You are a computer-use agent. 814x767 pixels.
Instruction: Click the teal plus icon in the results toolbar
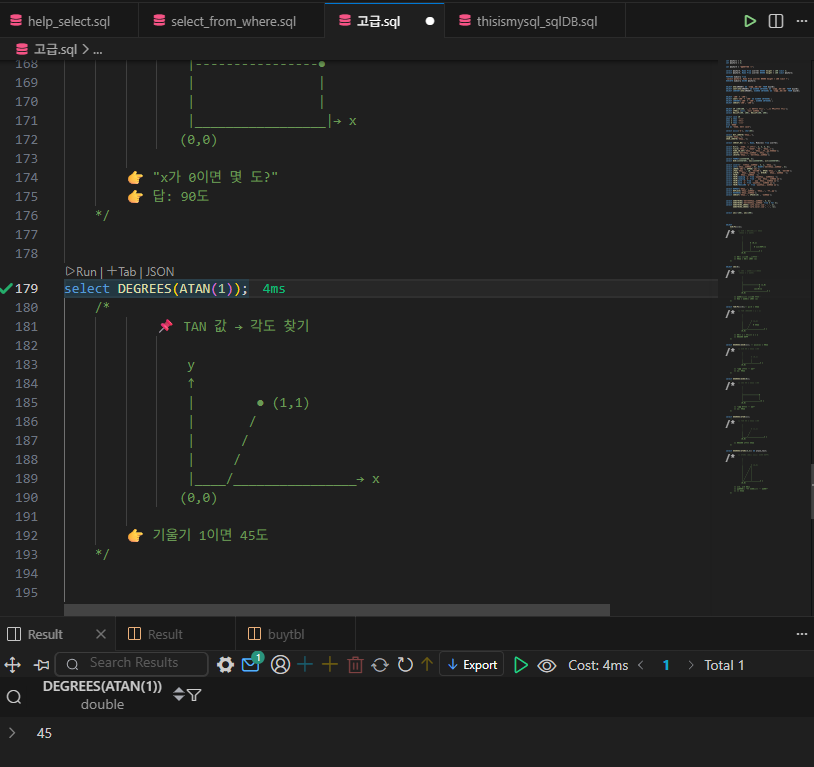tap(305, 665)
